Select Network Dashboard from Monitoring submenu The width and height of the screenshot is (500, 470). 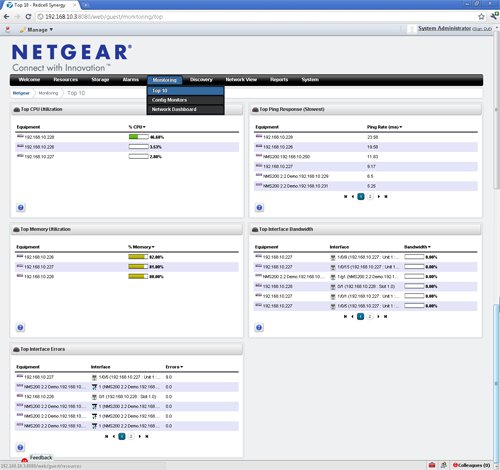pyautogui.click(x=185, y=109)
